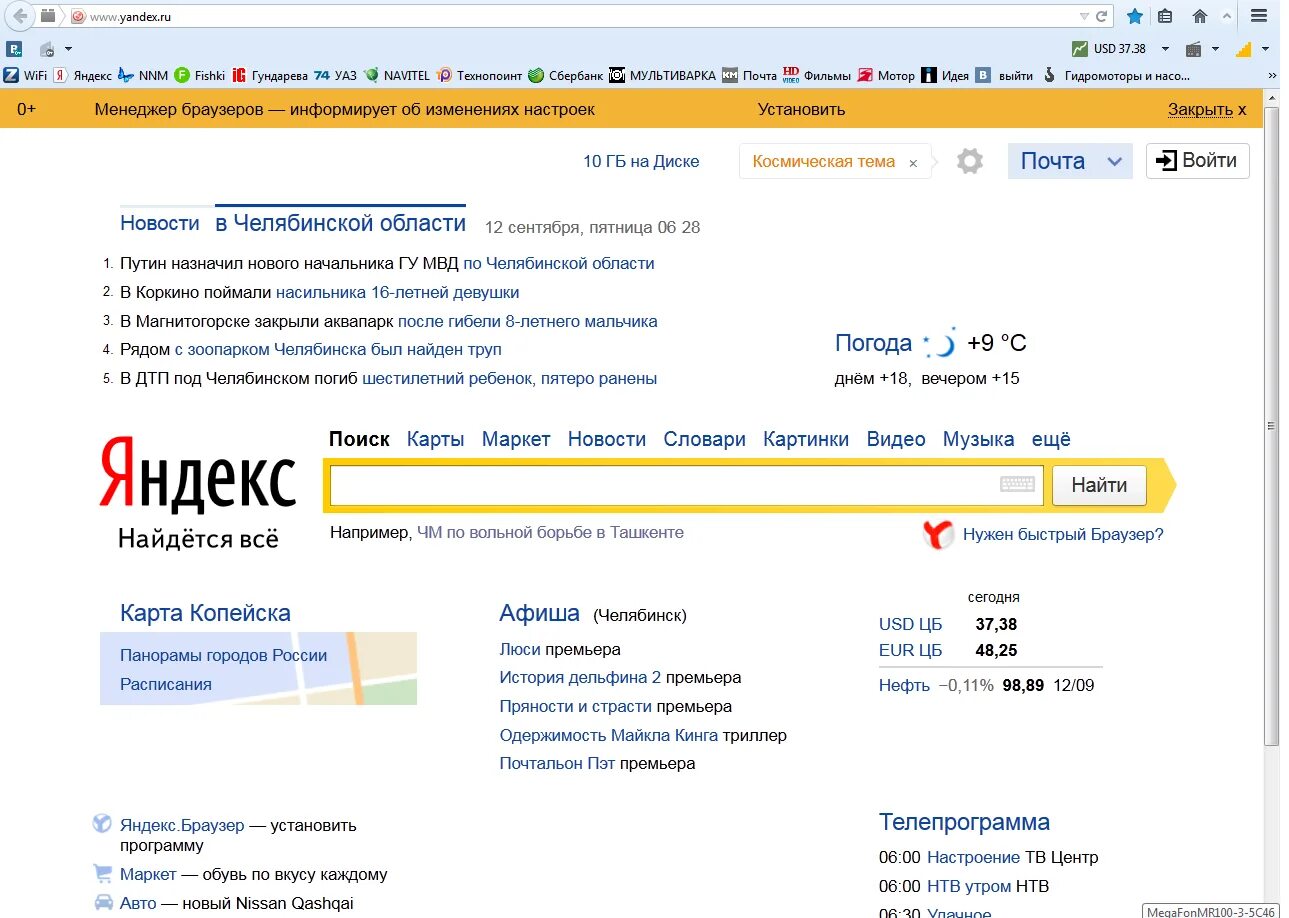Open Сбербанк bookmark
Screen dimensions: 1289x918
(x=566, y=75)
